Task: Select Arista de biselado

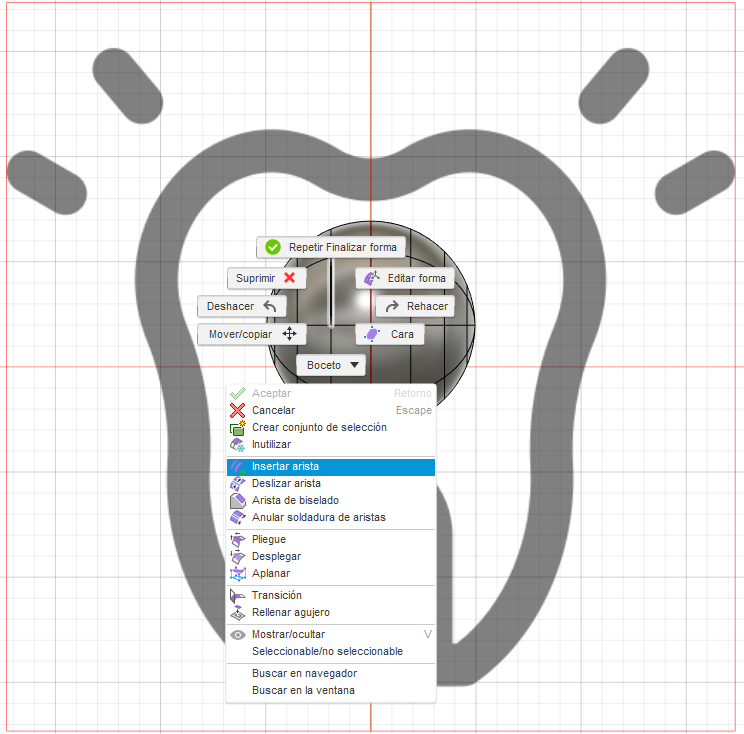Action: click(331, 501)
